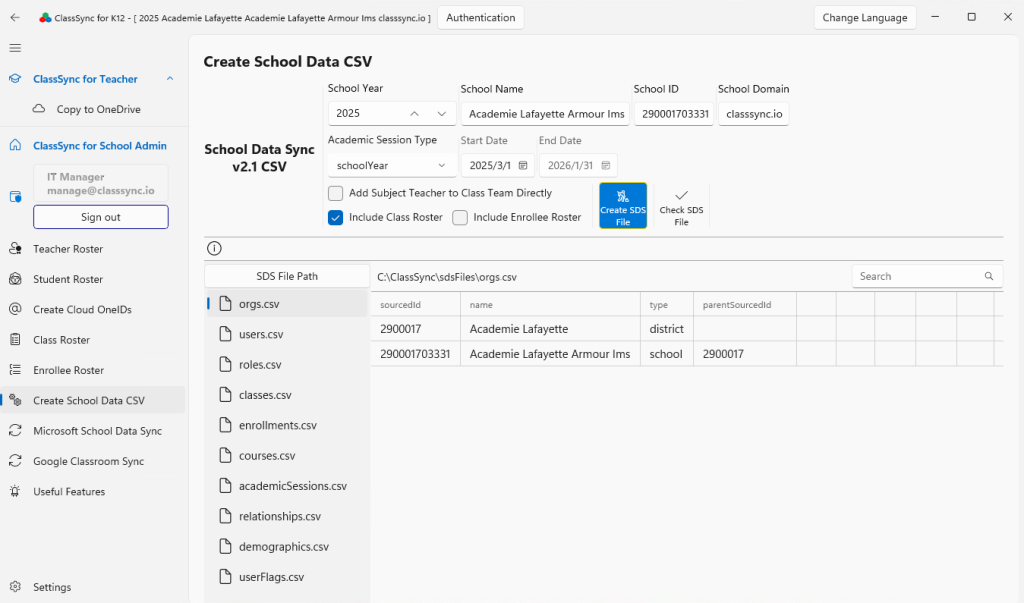Click the Teacher Roster icon
This screenshot has width=1024, height=603.
pos(15,249)
